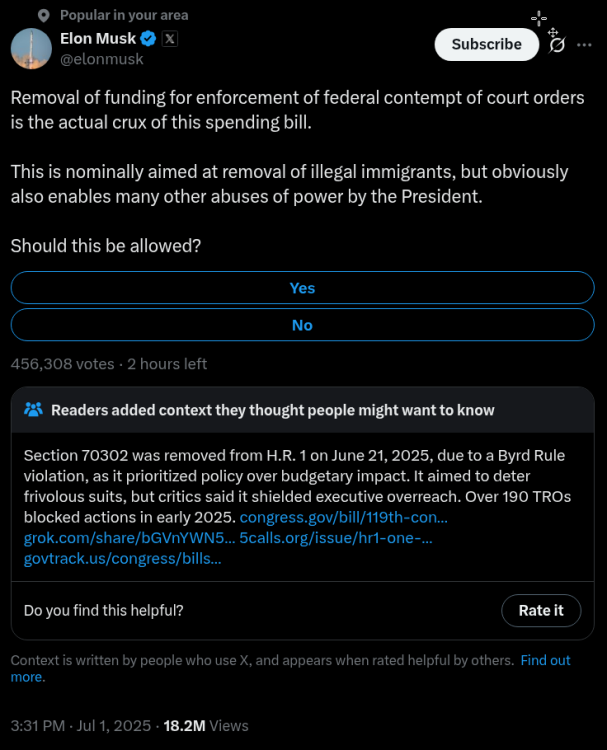Screen dimensions: 607x750
Task: Open Elon Musk's profile avatar
Action: pyautogui.click(x=32, y=49)
